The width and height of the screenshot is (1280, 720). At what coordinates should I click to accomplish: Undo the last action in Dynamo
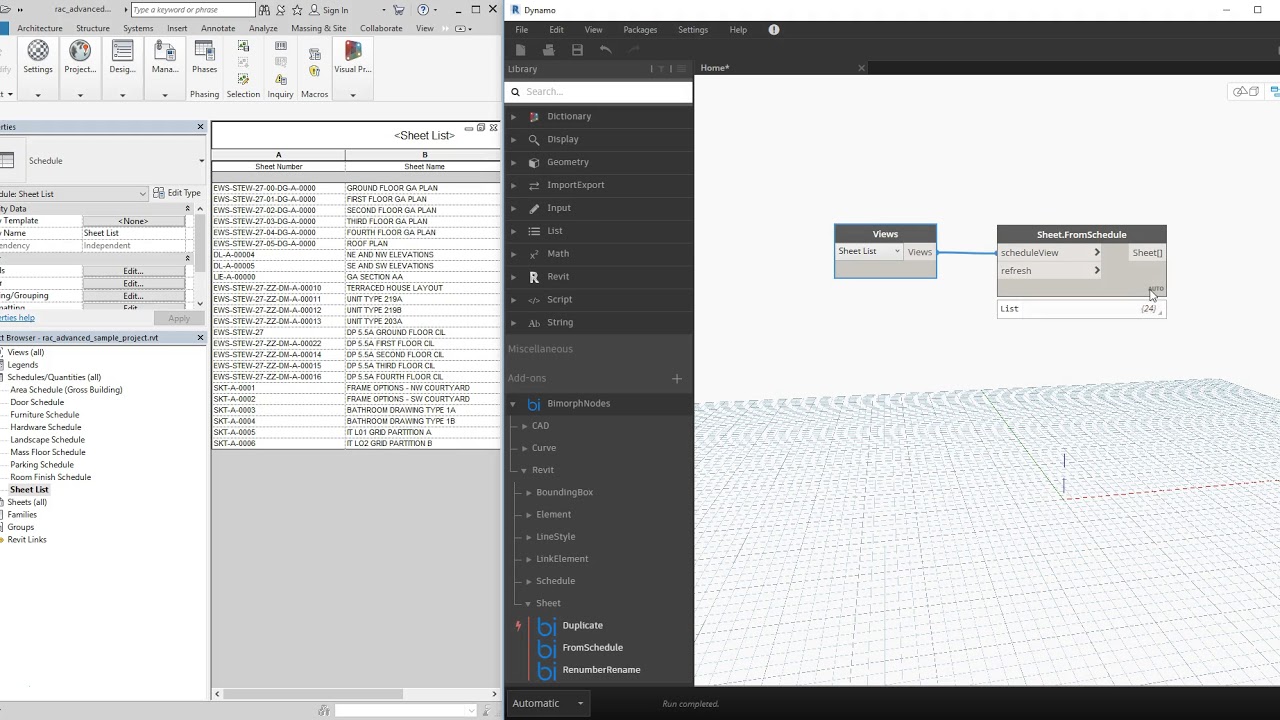click(605, 49)
